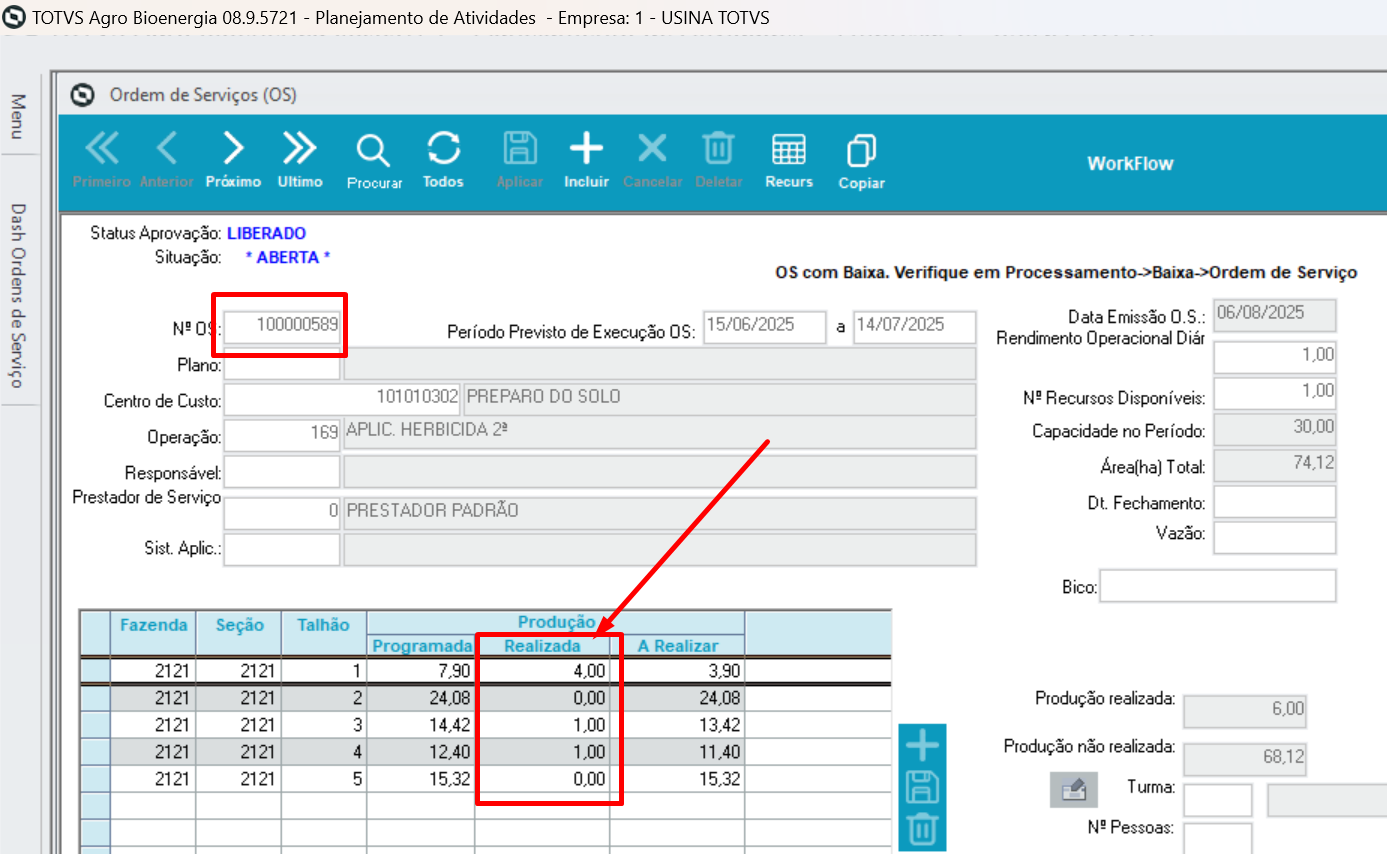Click the A Realizar column header

(677, 646)
